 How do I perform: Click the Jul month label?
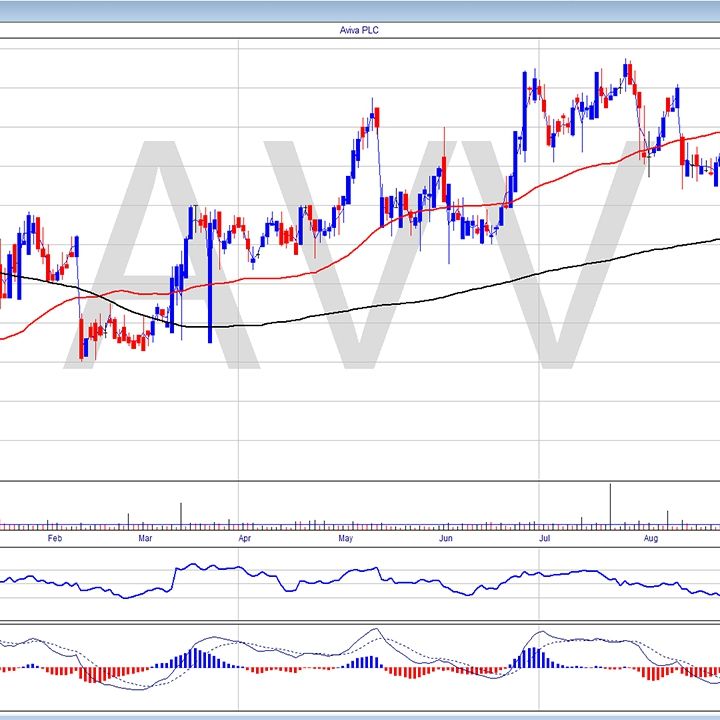[x=545, y=538]
